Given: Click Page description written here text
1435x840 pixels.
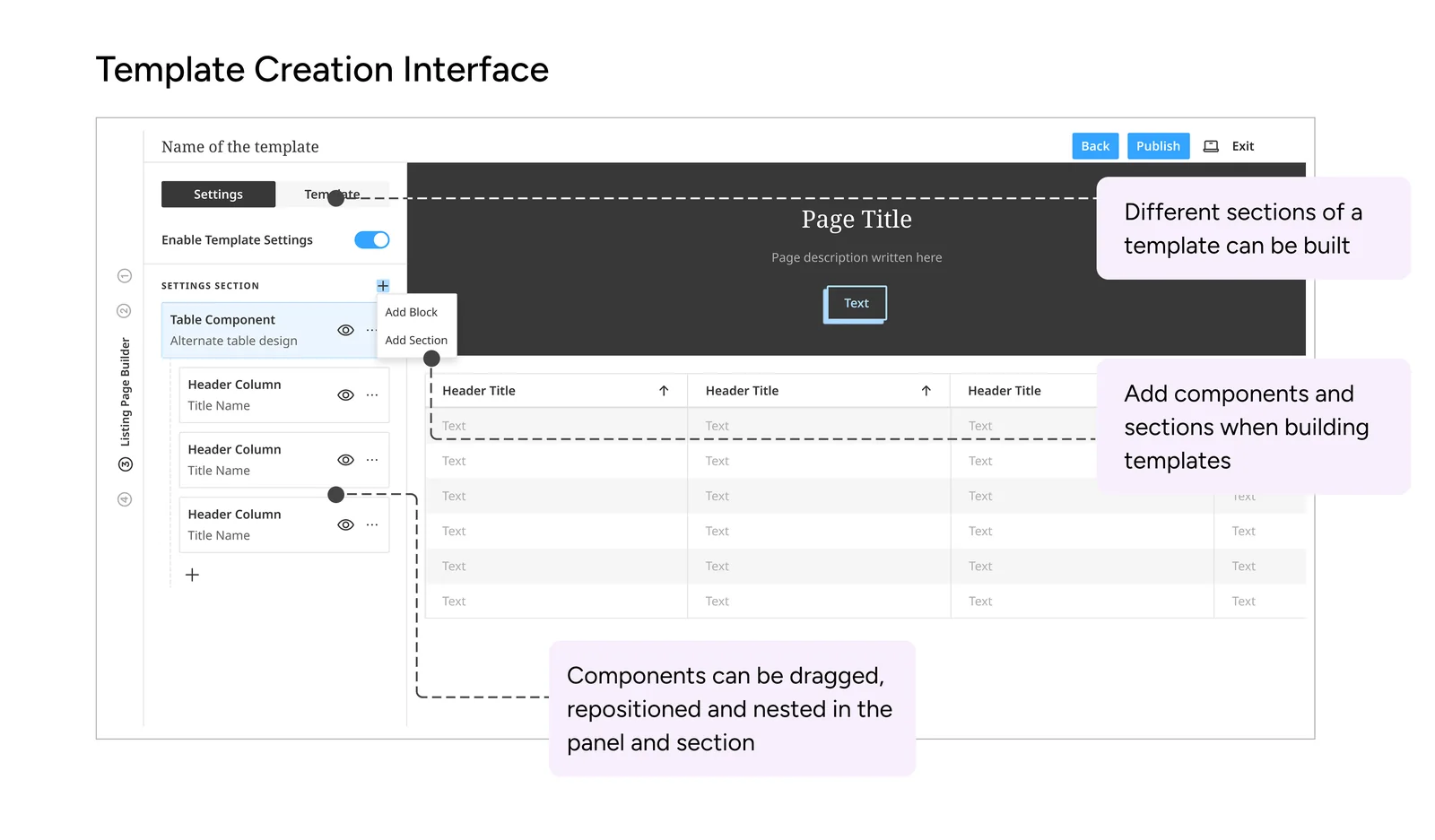Looking at the screenshot, I should click(x=857, y=257).
